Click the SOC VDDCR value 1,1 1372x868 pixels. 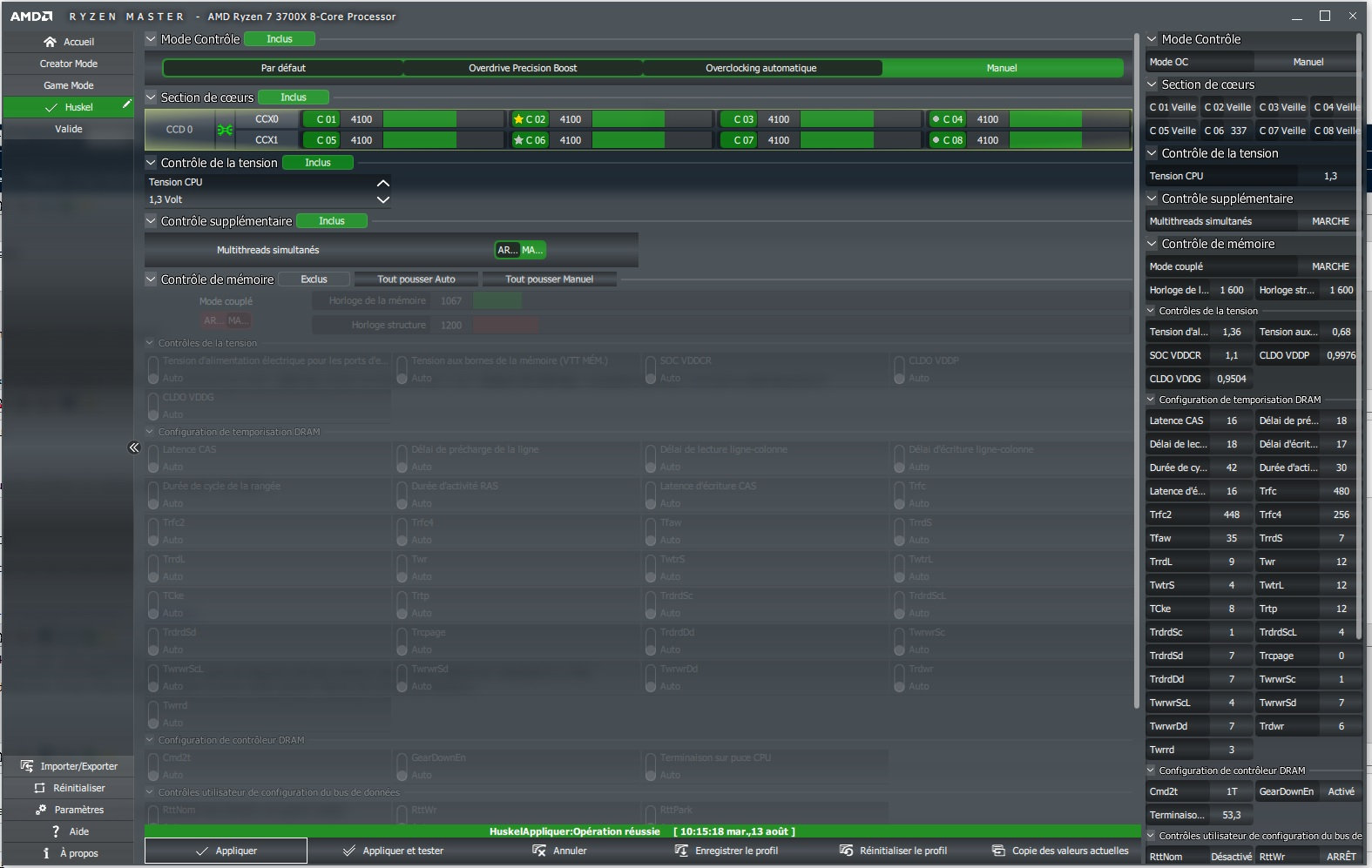click(x=1232, y=355)
